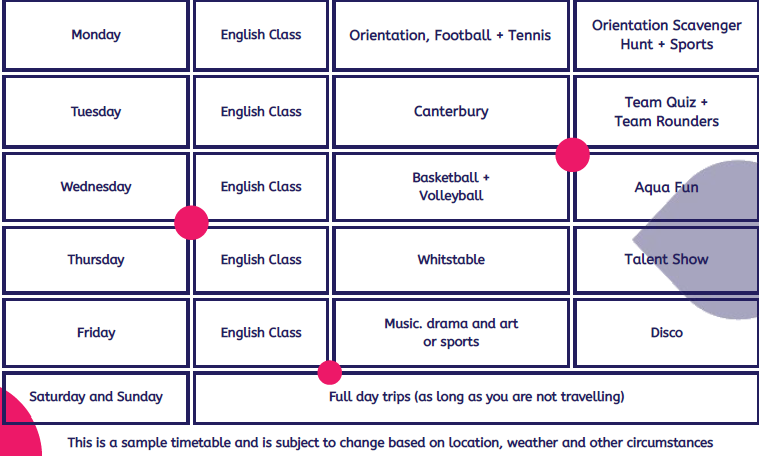Click Orientation, Football + Tennis cell
The height and width of the screenshot is (456, 759).
coord(450,35)
